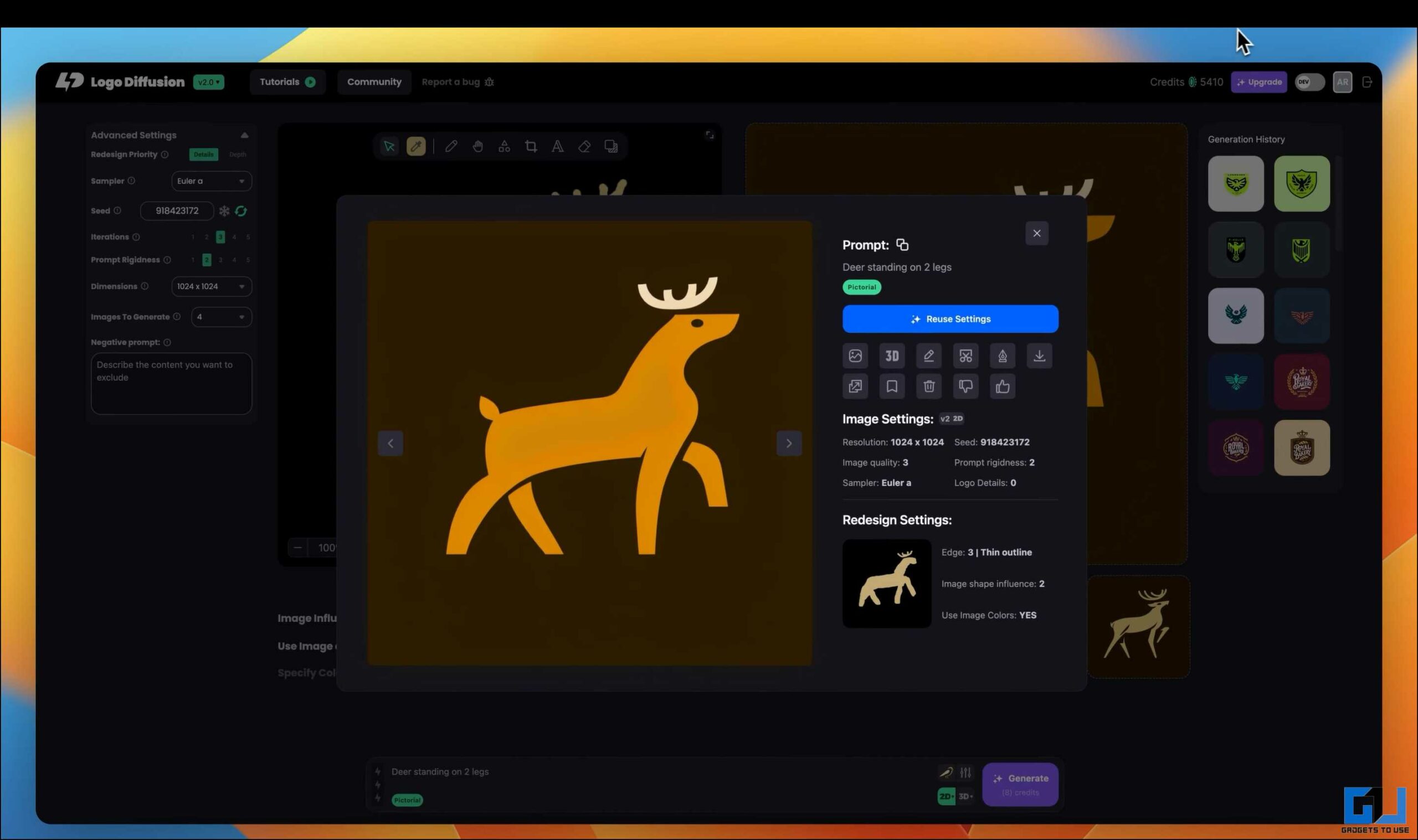
Task: Click the scissors background-removal icon
Action: [965, 355]
